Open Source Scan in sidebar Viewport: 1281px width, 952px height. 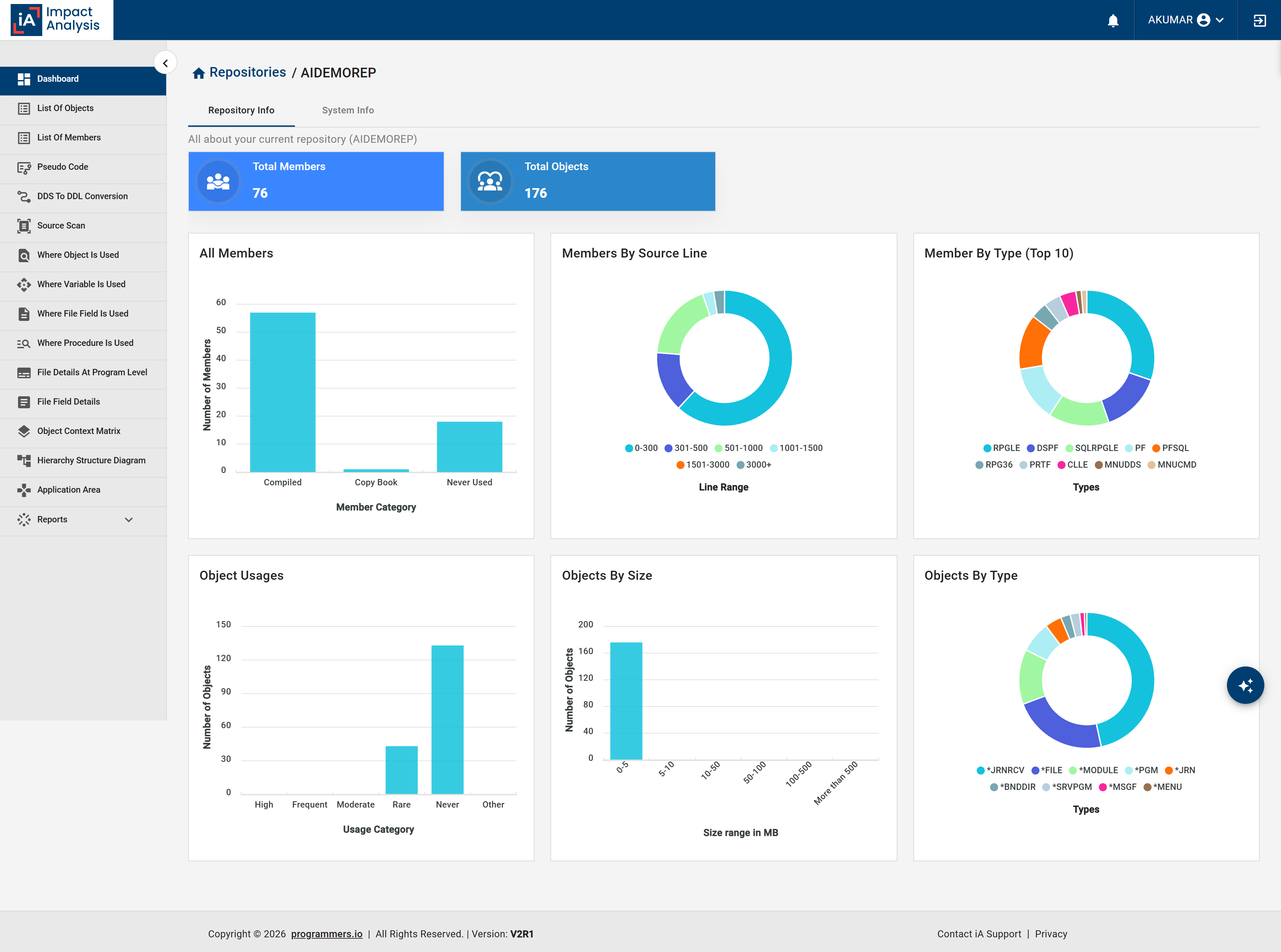(83, 225)
